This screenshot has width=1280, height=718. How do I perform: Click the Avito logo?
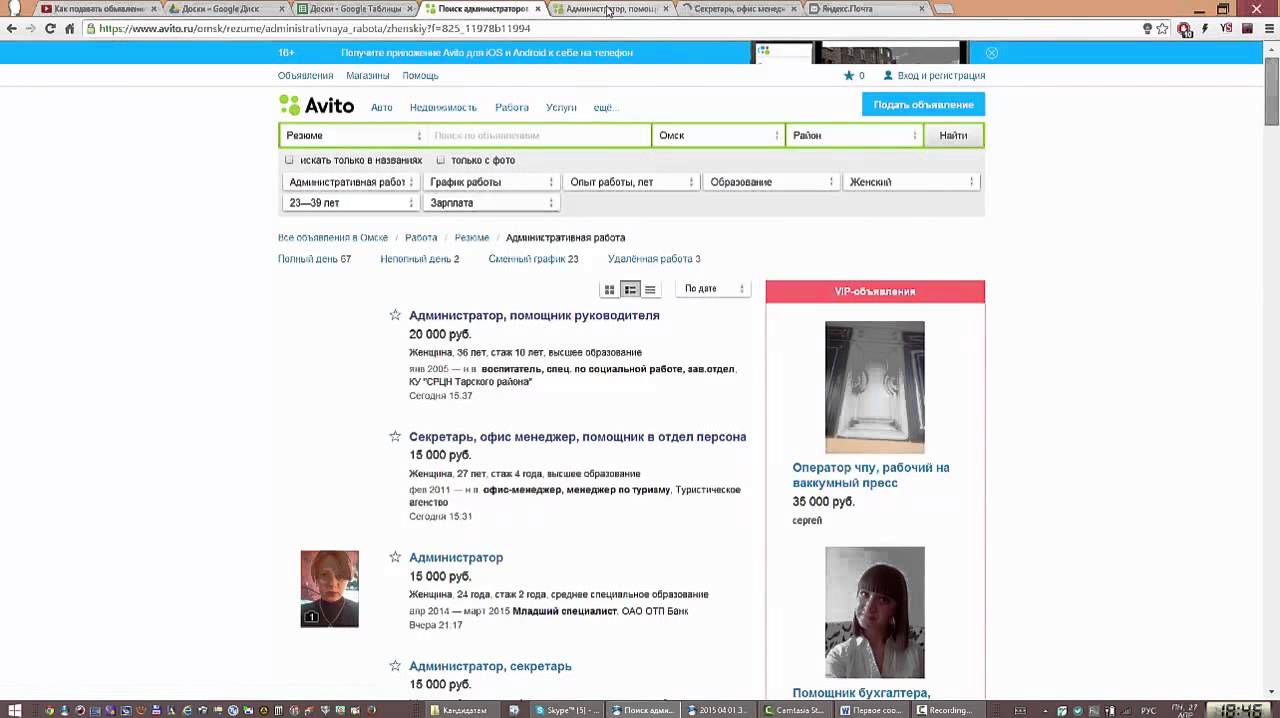point(316,105)
